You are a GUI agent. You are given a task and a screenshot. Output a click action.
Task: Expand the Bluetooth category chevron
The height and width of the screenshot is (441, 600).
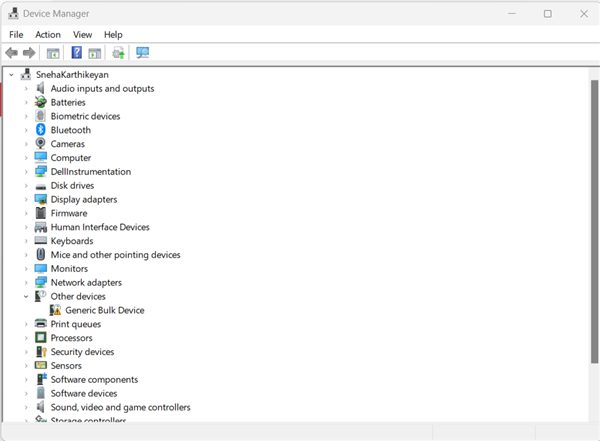(x=26, y=130)
